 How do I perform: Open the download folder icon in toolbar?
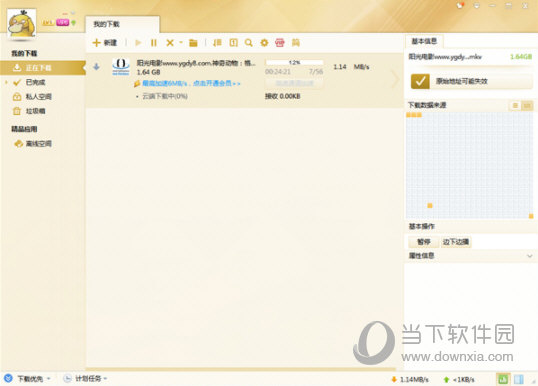[193, 43]
